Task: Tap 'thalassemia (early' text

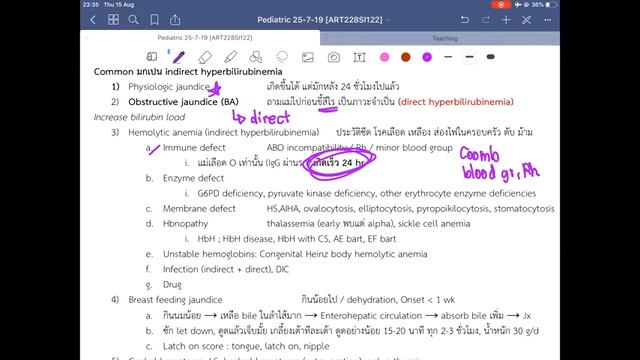Action: tap(304, 224)
